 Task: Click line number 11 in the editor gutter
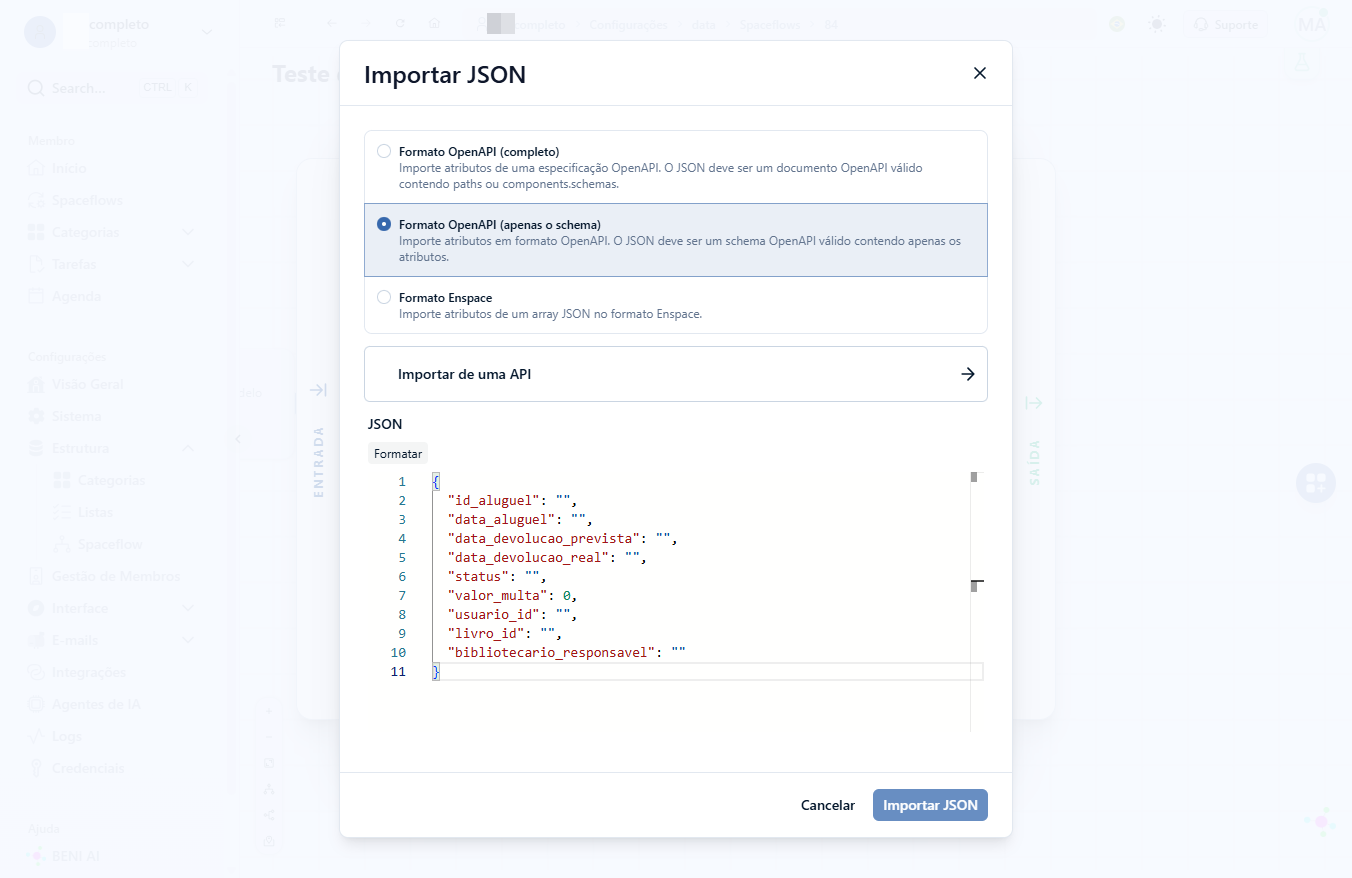pyautogui.click(x=398, y=671)
